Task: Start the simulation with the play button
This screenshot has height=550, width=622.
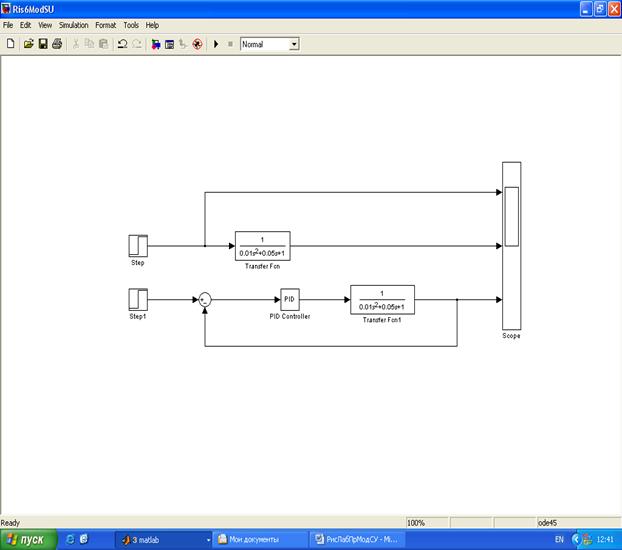Action: tap(216, 44)
